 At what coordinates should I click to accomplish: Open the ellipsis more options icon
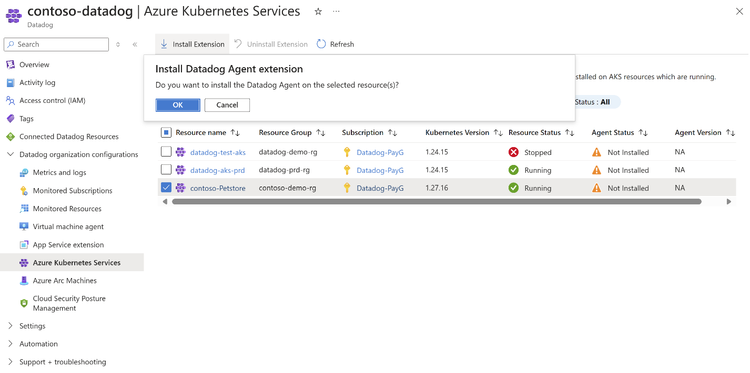pyautogui.click(x=336, y=11)
